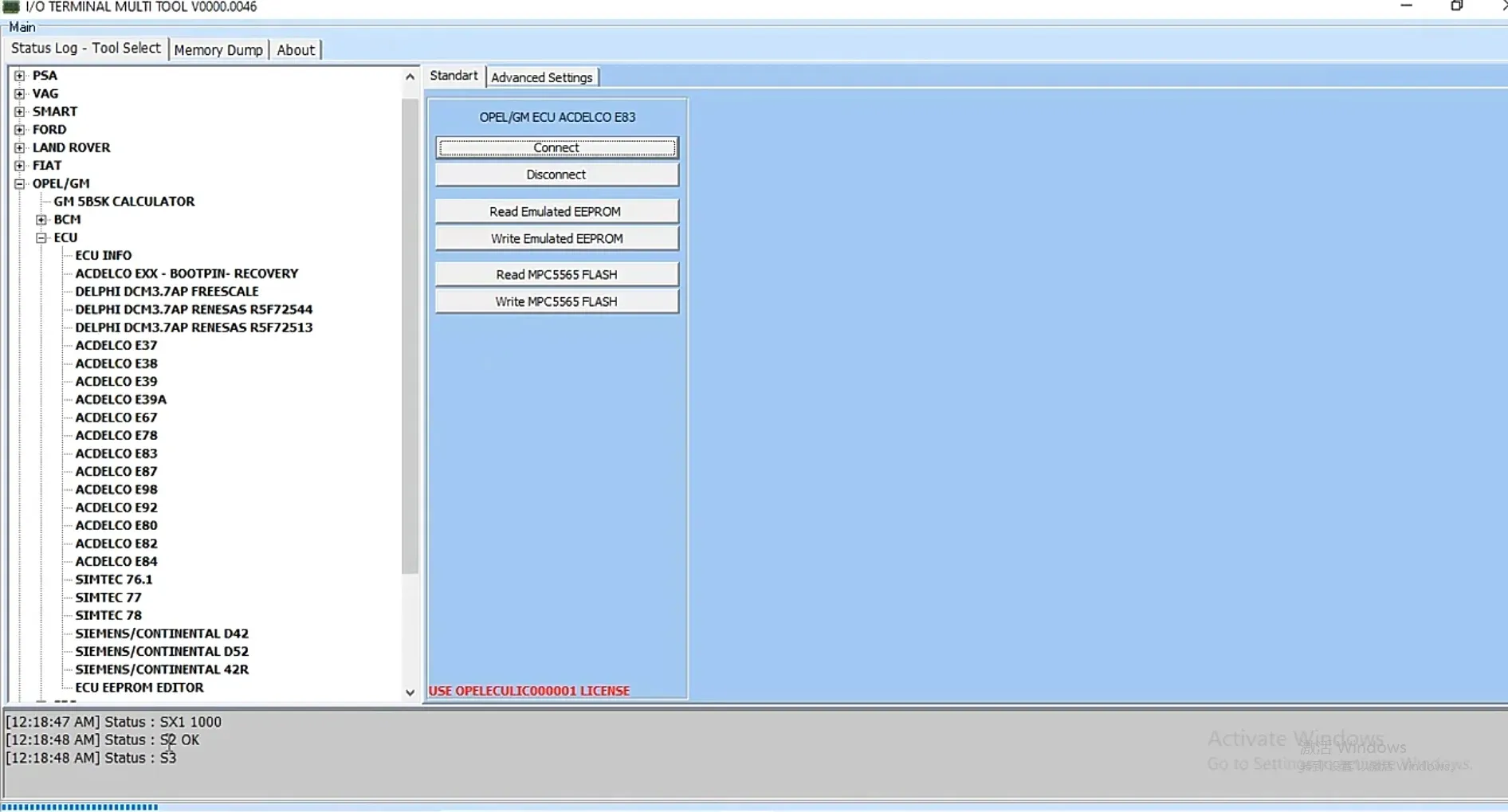The height and width of the screenshot is (812, 1508).
Task: Click the tree scrollbar down arrow
Action: point(410,692)
